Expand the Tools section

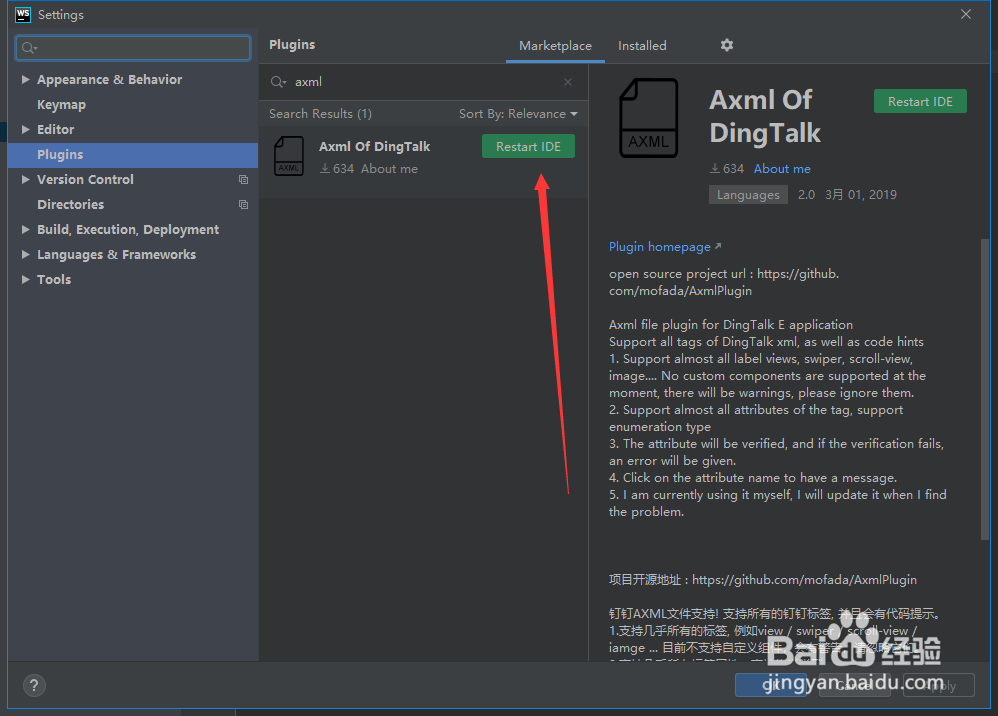point(25,279)
